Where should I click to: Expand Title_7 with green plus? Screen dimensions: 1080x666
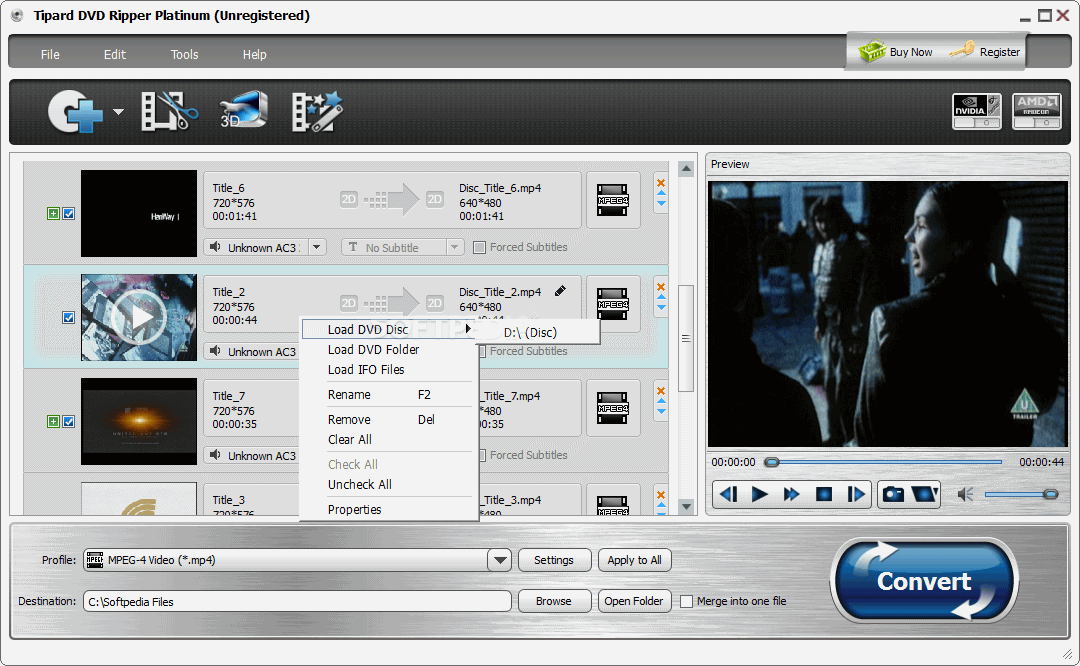point(53,422)
